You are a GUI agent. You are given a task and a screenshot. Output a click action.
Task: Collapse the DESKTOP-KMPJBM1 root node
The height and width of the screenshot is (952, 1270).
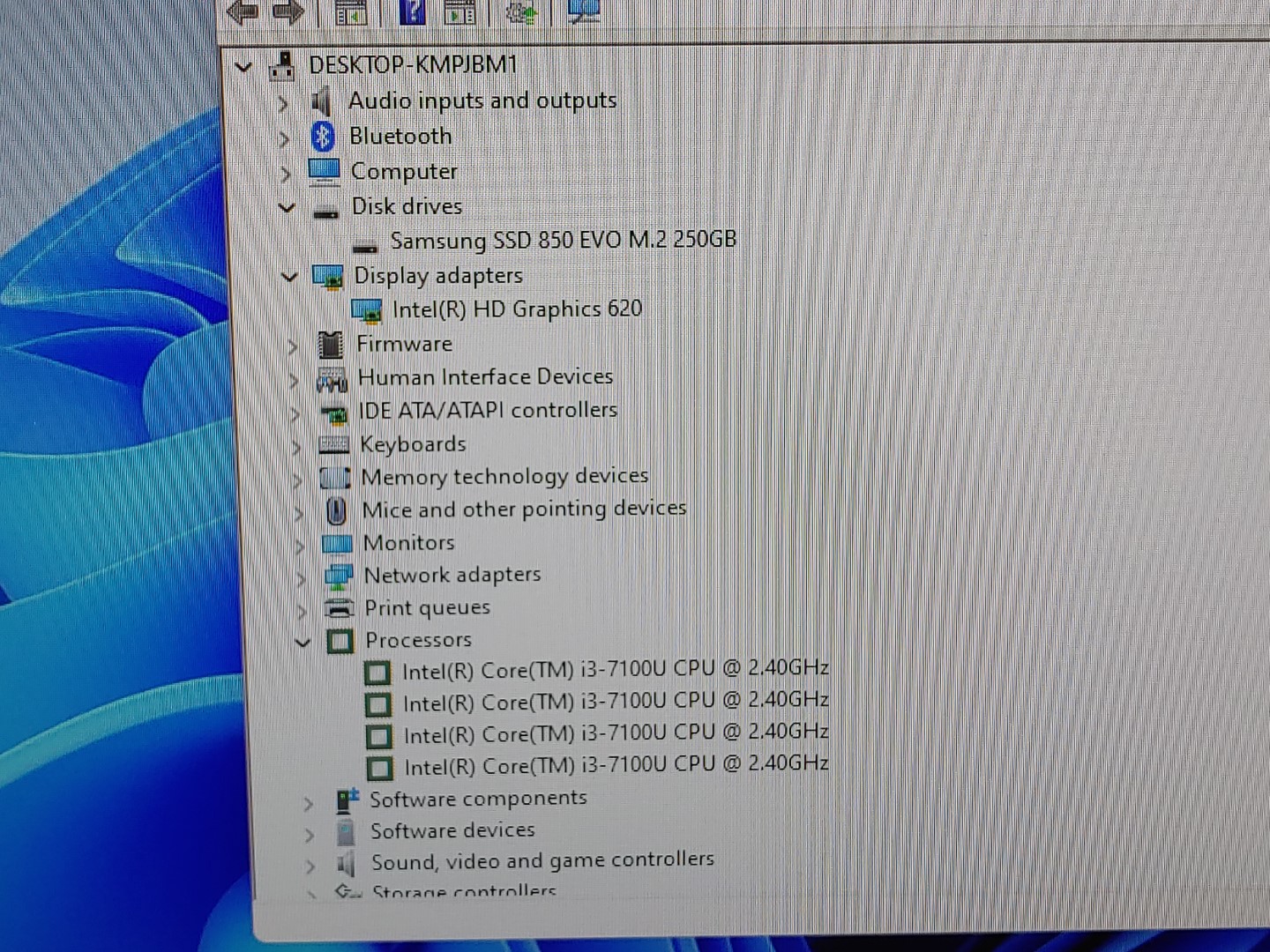pyautogui.click(x=243, y=67)
